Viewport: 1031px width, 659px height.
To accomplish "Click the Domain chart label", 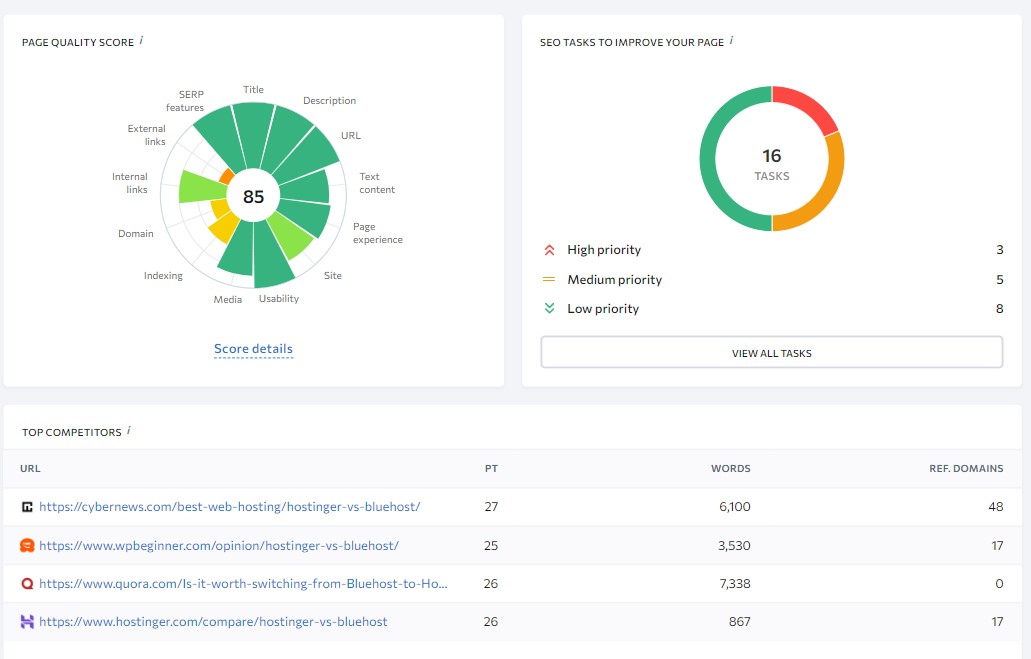I will click(135, 233).
